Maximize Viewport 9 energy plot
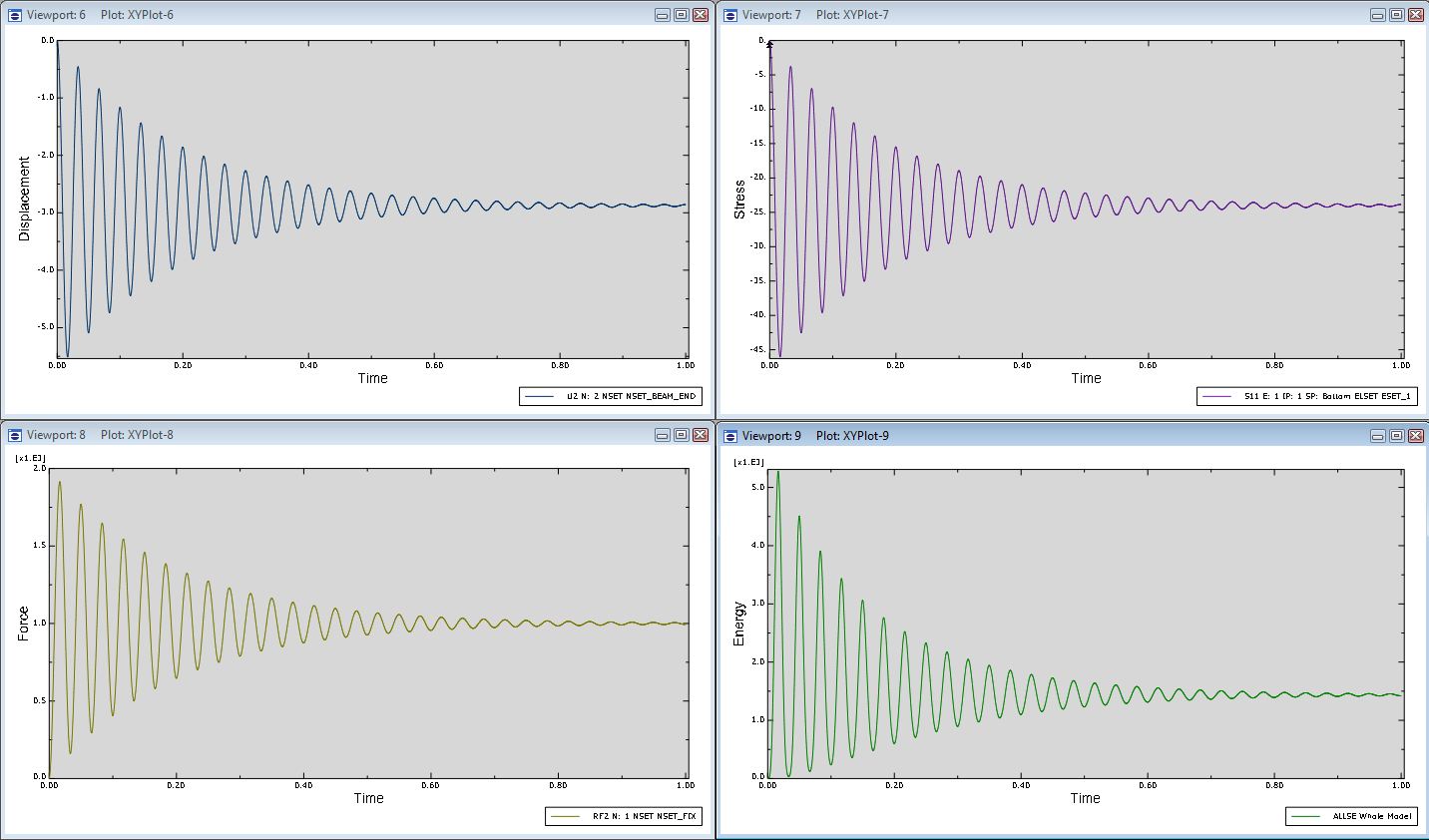Viewport: 1429px width, 840px height. [x=1396, y=436]
